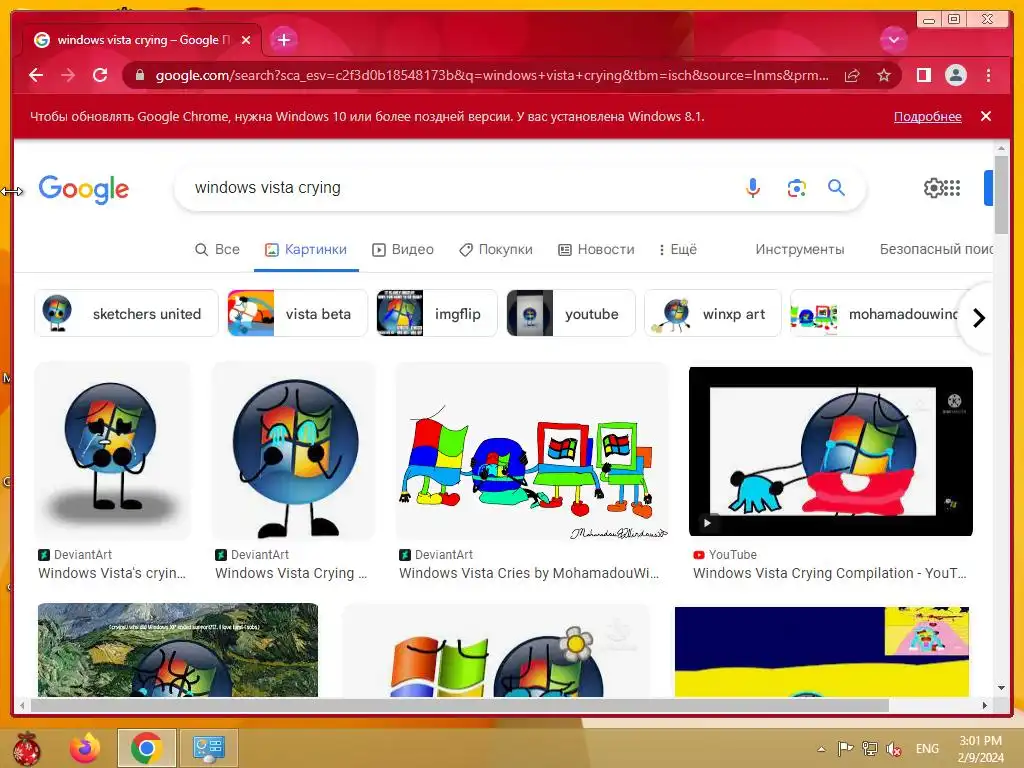Viewport: 1024px width, 768px height.
Task: Open the blue and yellow thumbnail image
Action: tap(822, 652)
